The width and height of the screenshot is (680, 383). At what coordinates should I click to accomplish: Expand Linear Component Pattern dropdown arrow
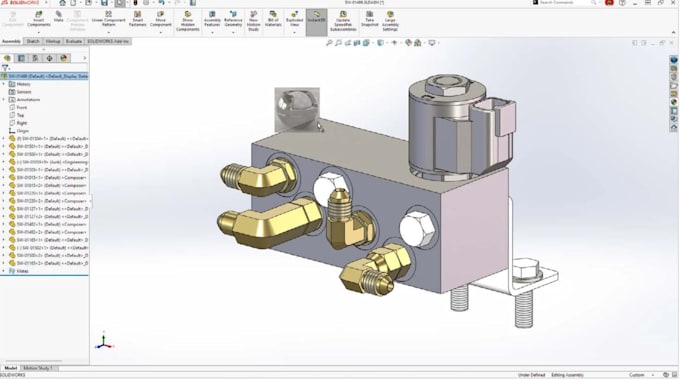(x=108, y=32)
